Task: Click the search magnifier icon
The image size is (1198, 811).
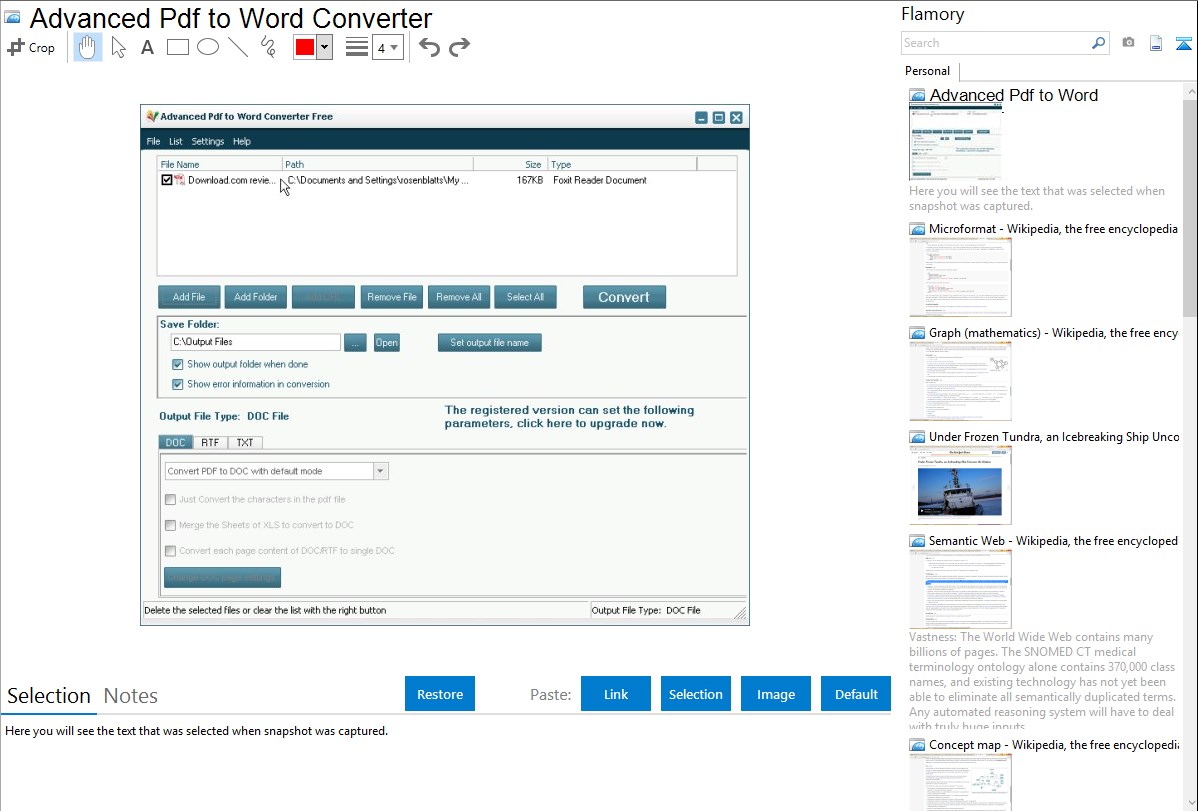Action: (1098, 43)
